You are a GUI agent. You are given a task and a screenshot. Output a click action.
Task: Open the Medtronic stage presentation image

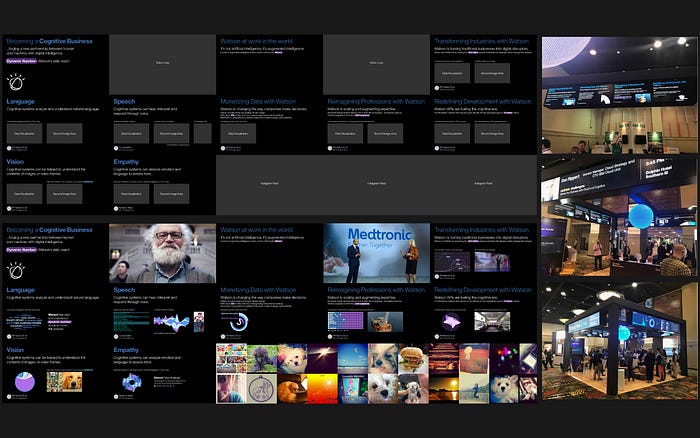tap(376, 253)
